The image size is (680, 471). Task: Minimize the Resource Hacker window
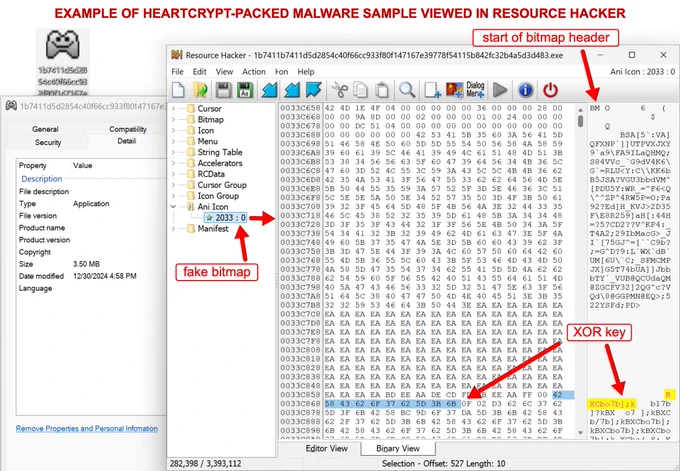(600, 55)
